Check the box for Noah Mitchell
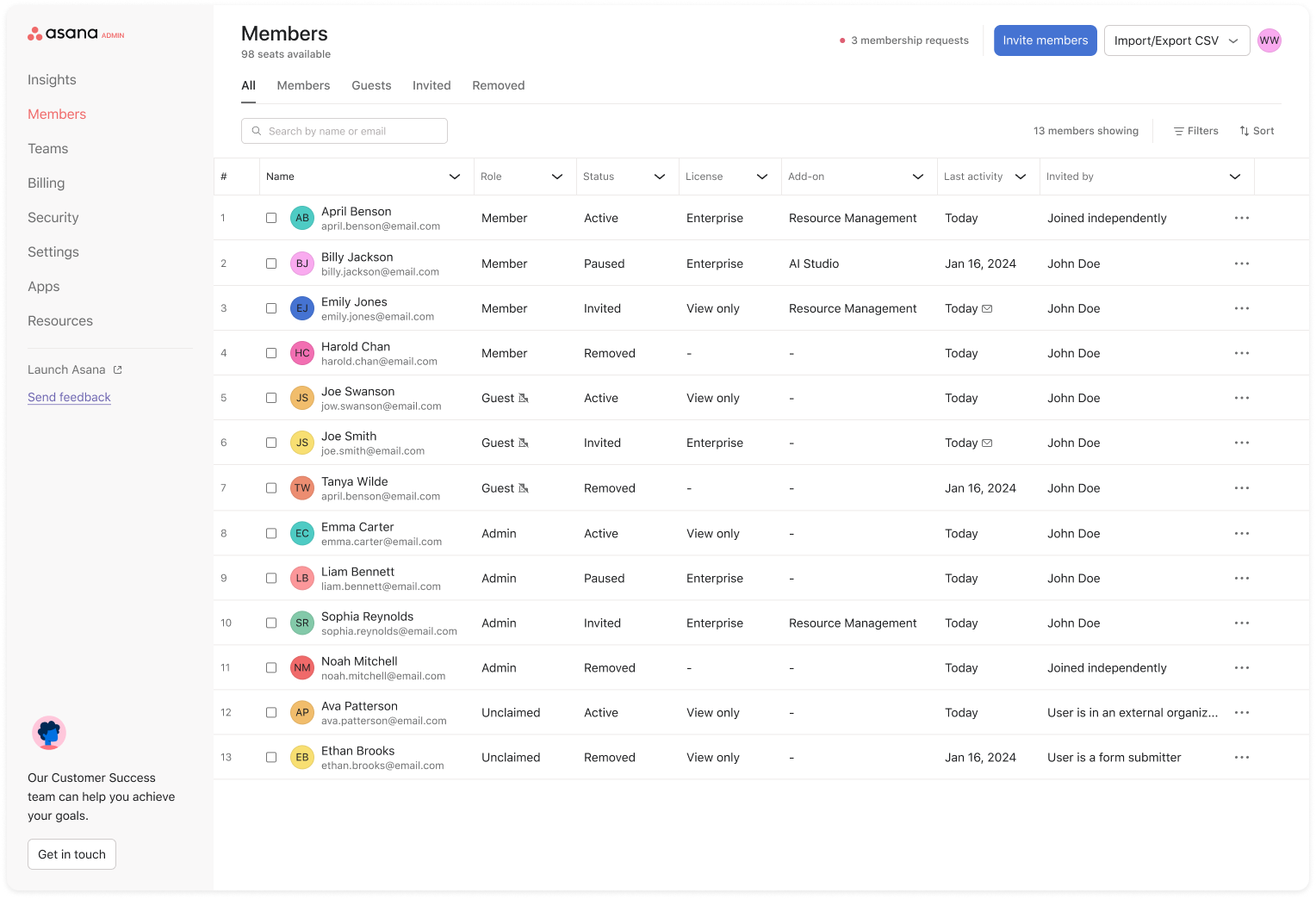Screen dimensions: 1316x899 [x=271, y=668]
